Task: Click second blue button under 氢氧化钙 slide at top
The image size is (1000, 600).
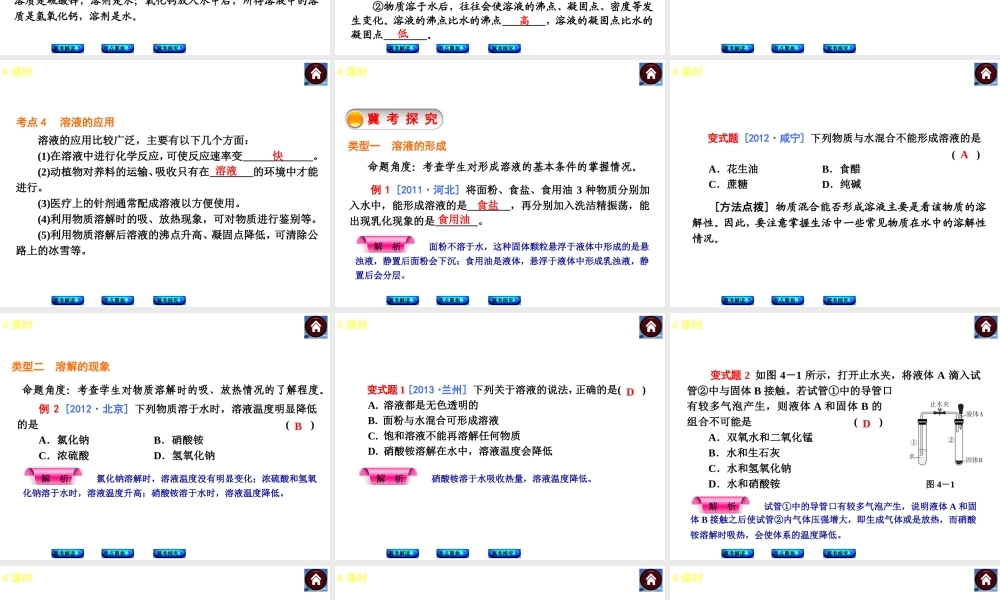Action: tap(118, 48)
